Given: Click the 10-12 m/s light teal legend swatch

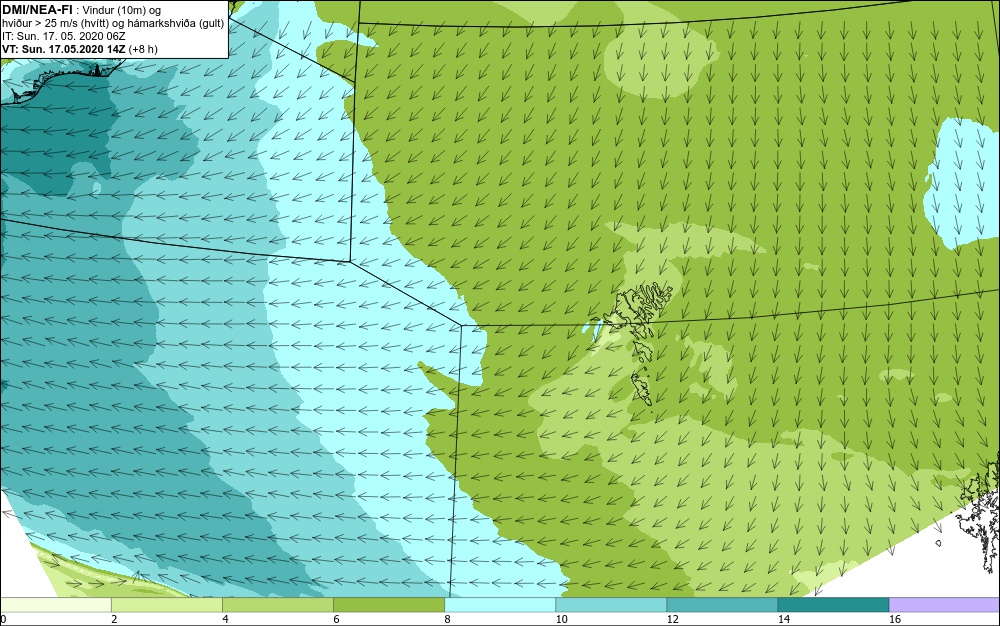Looking at the screenshot, I should 611,605.
